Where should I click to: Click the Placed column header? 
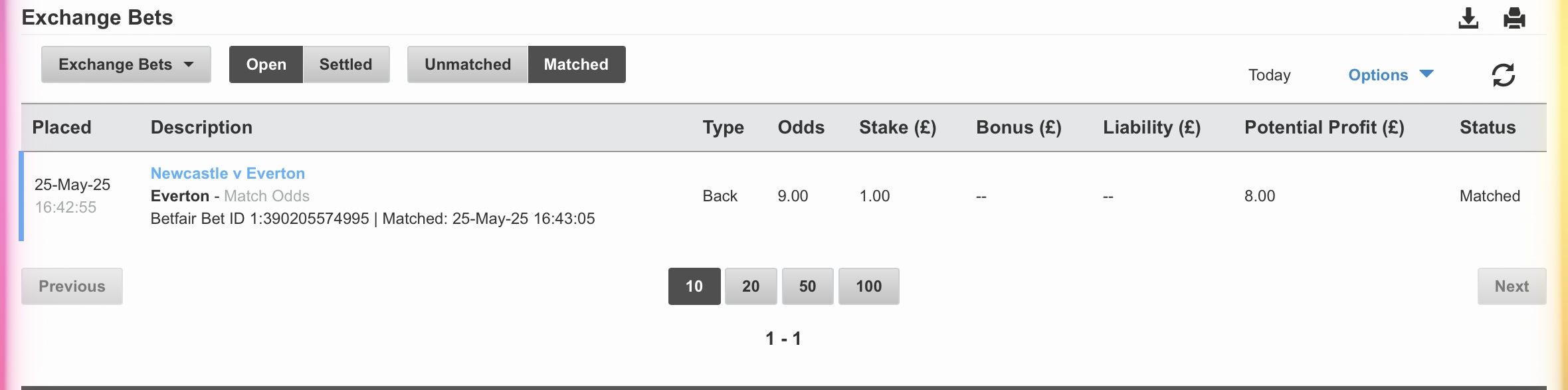tap(62, 128)
